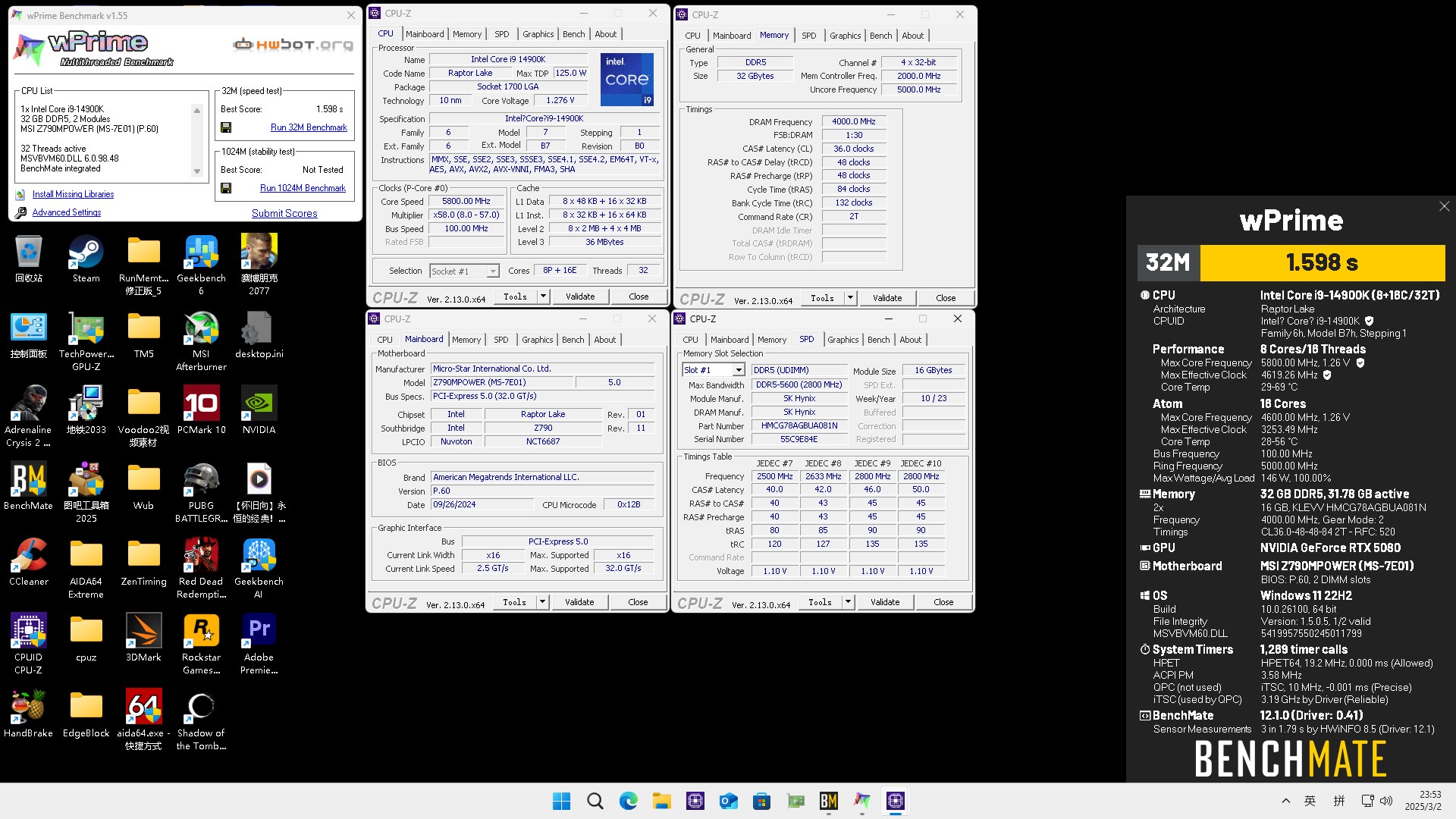This screenshot has height=819, width=1456.
Task: Click DRAM Frequency value 4000.0 MHz
Action: pos(853,121)
